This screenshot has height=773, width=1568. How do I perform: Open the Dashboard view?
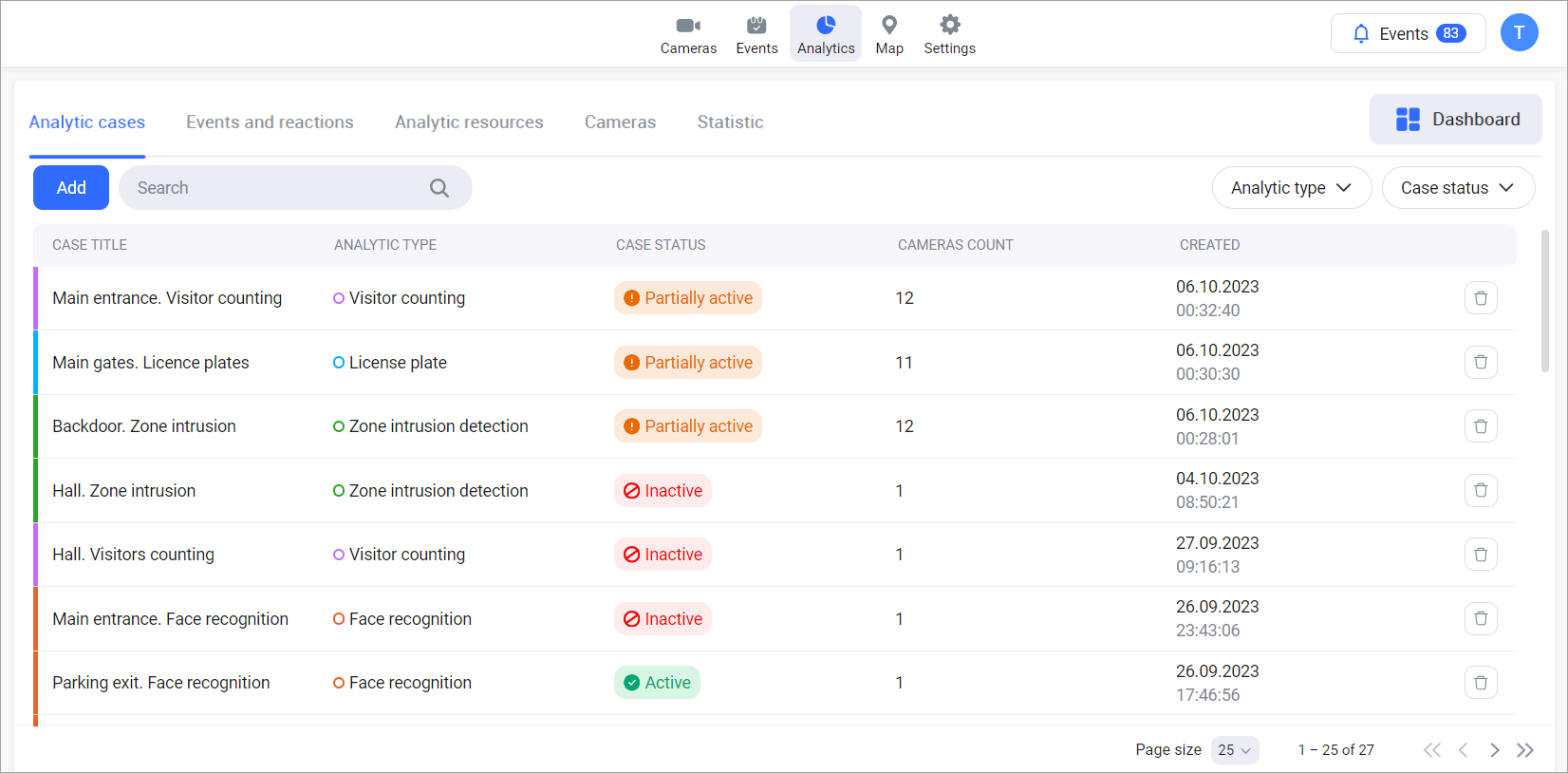pyautogui.click(x=1455, y=120)
